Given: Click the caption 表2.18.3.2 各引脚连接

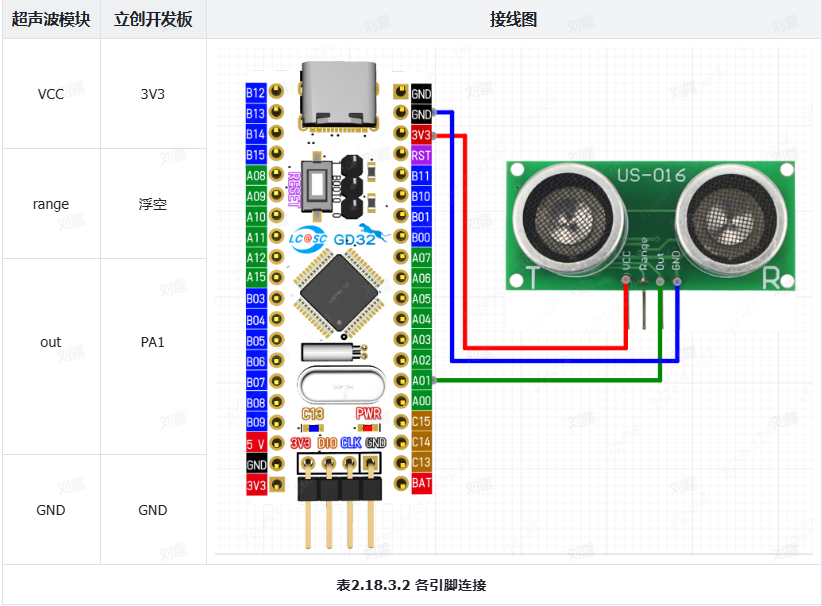Looking at the screenshot, I should coord(411,585).
